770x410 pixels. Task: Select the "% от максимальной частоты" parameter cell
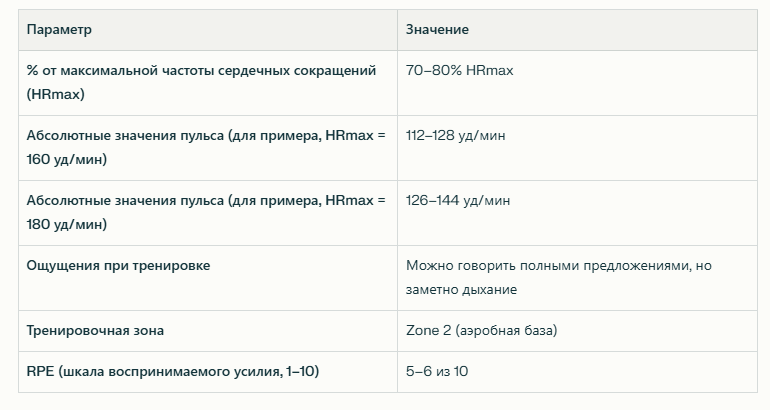(x=201, y=72)
